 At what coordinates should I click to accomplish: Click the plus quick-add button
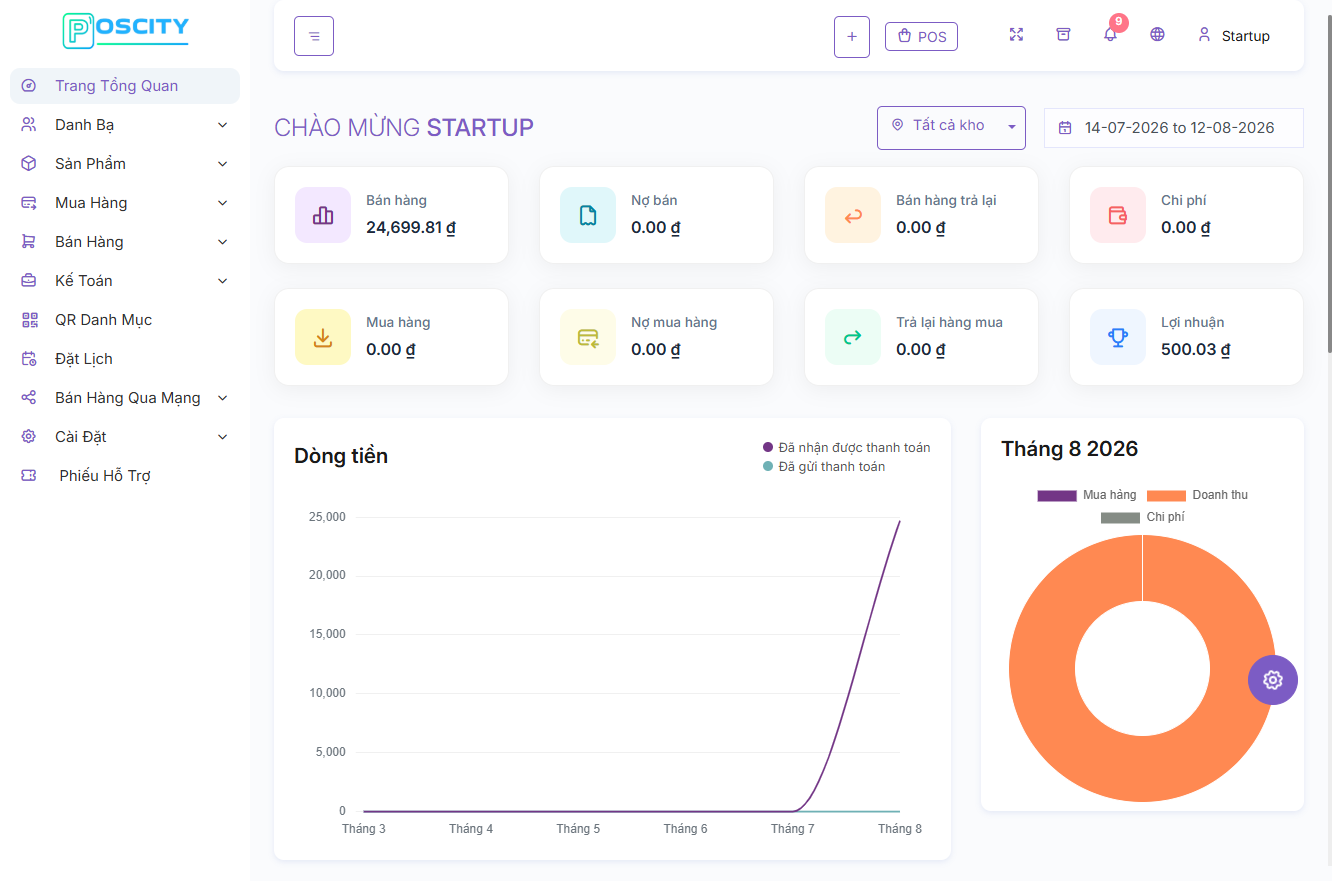[x=852, y=37]
